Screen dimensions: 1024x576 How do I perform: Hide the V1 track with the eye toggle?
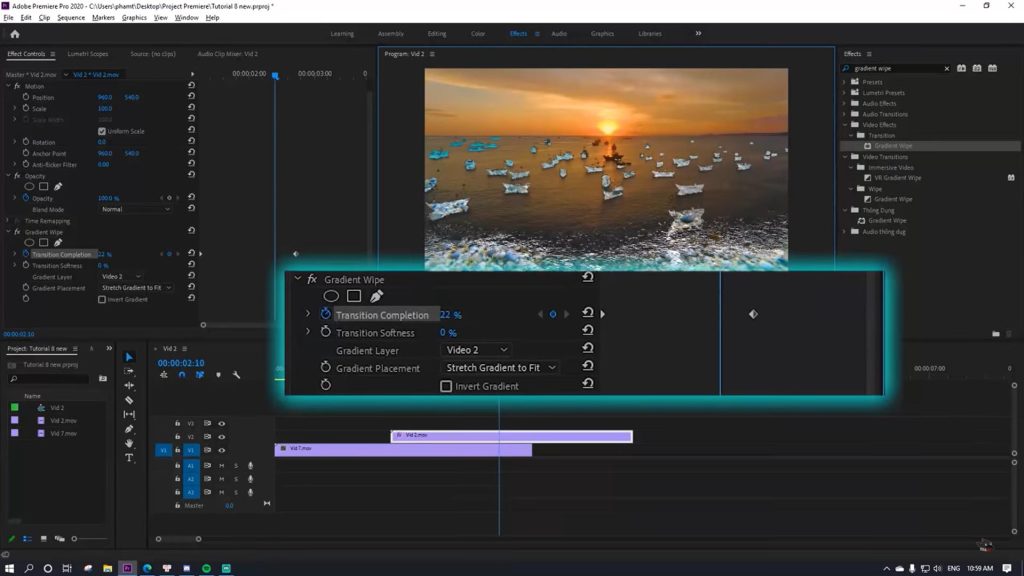pos(222,450)
